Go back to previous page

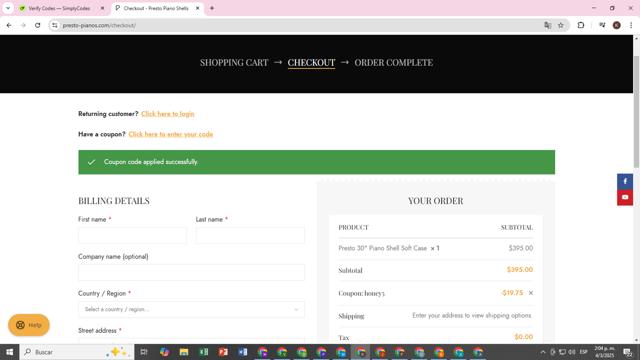(9, 25)
